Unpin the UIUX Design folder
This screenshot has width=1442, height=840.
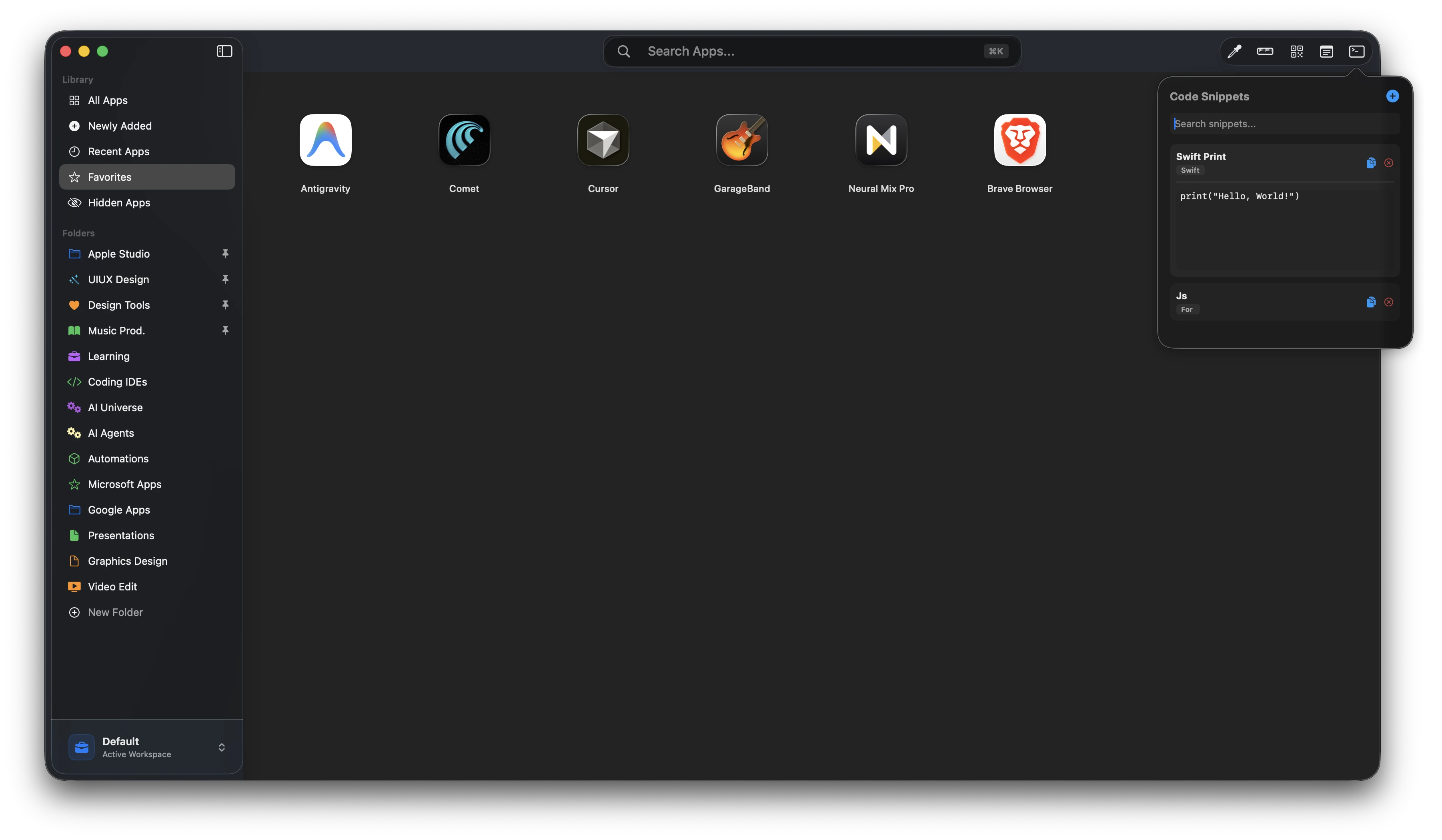225,279
